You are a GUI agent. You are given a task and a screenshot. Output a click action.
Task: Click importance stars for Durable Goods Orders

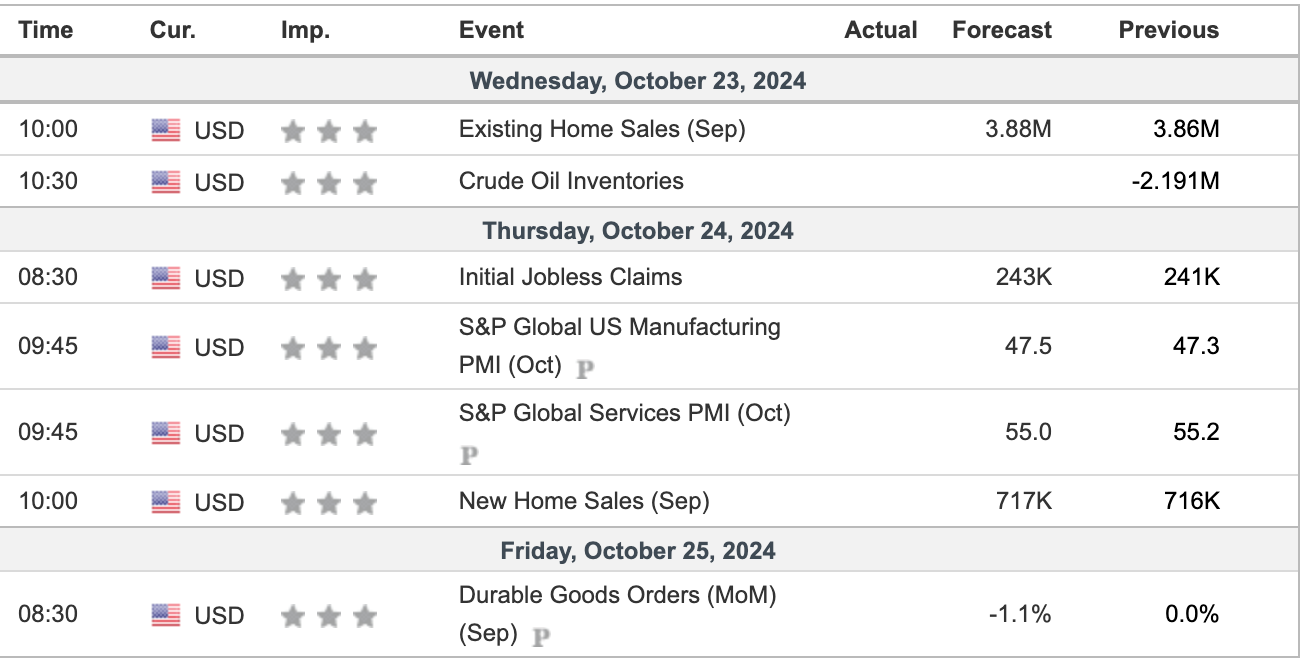(328, 616)
